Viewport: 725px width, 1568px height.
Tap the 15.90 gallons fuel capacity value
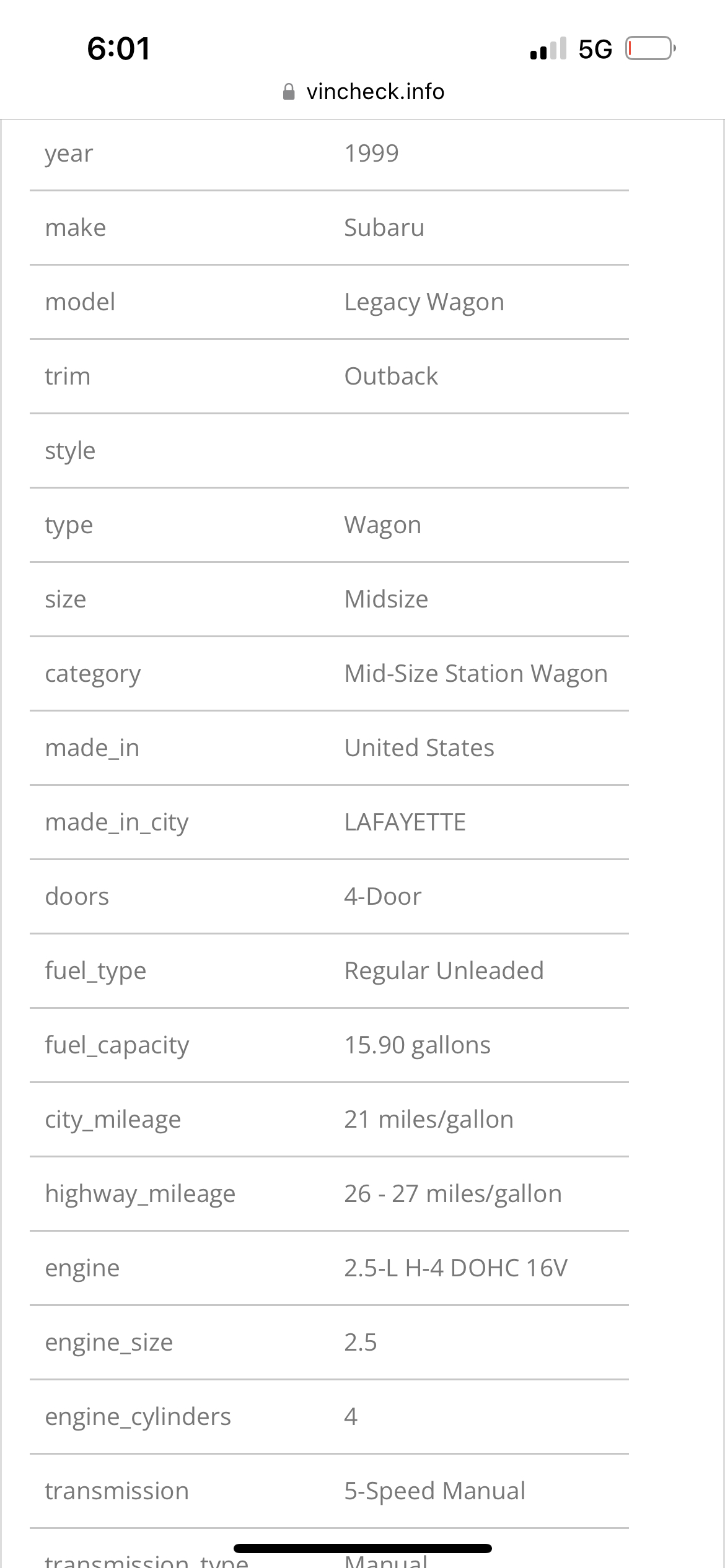tap(417, 1045)
